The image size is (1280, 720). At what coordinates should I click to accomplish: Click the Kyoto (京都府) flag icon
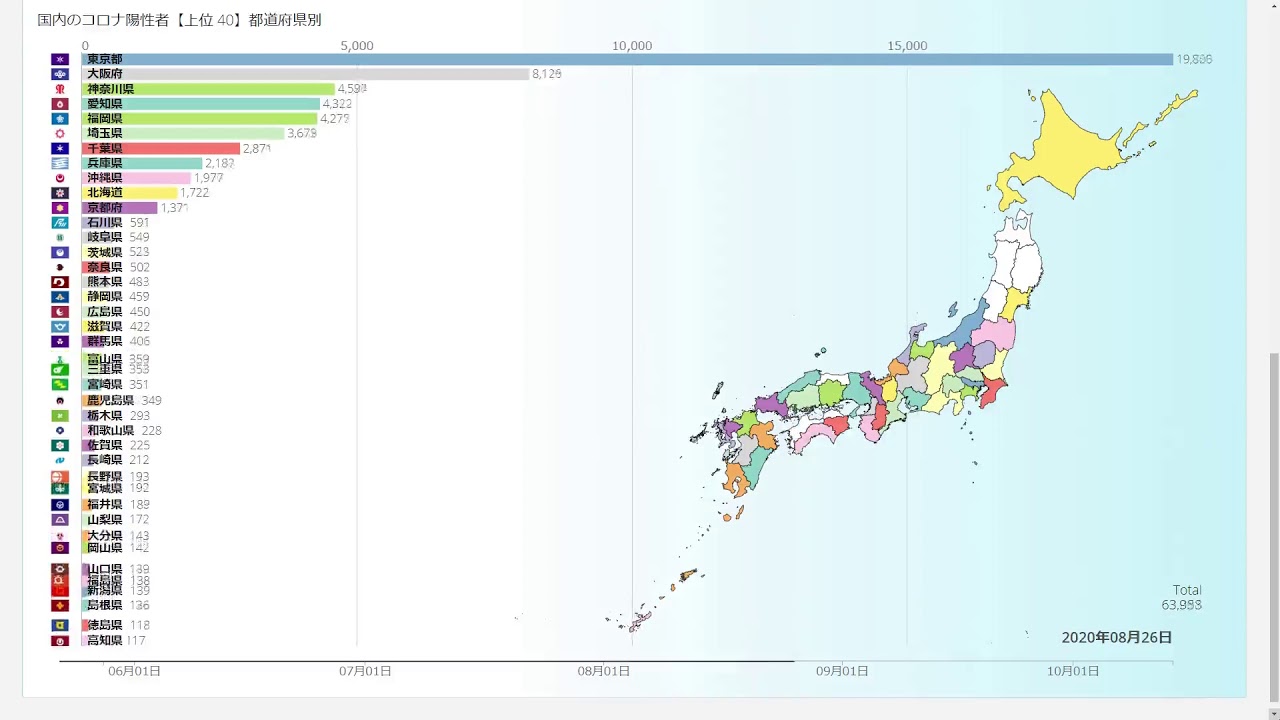pos(60,208)
